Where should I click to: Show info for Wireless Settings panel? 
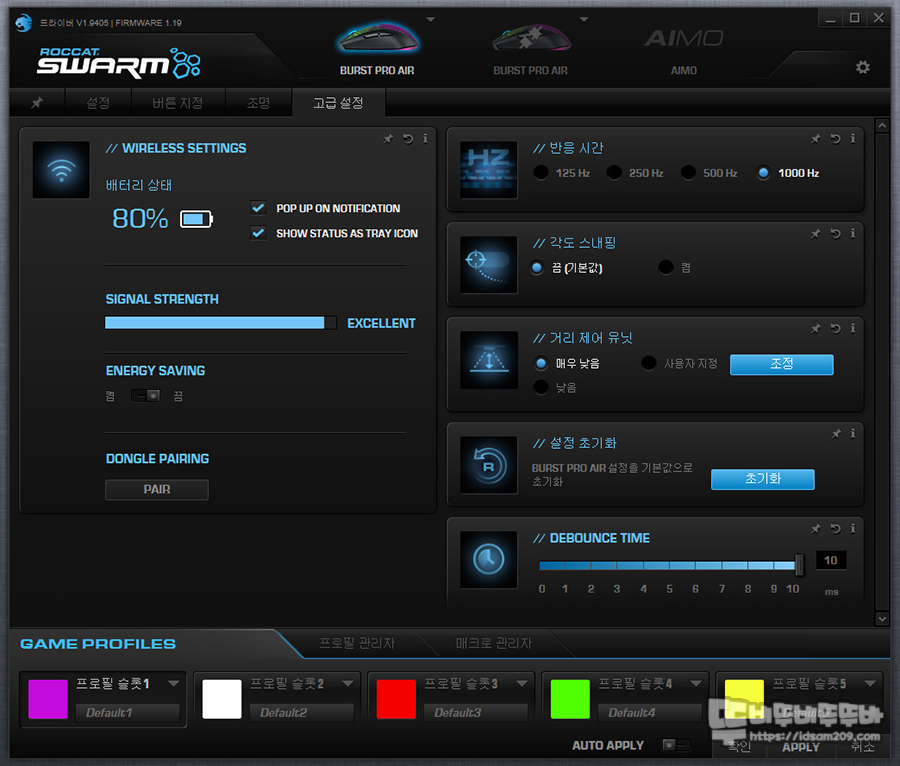click(x=425, y=139)
